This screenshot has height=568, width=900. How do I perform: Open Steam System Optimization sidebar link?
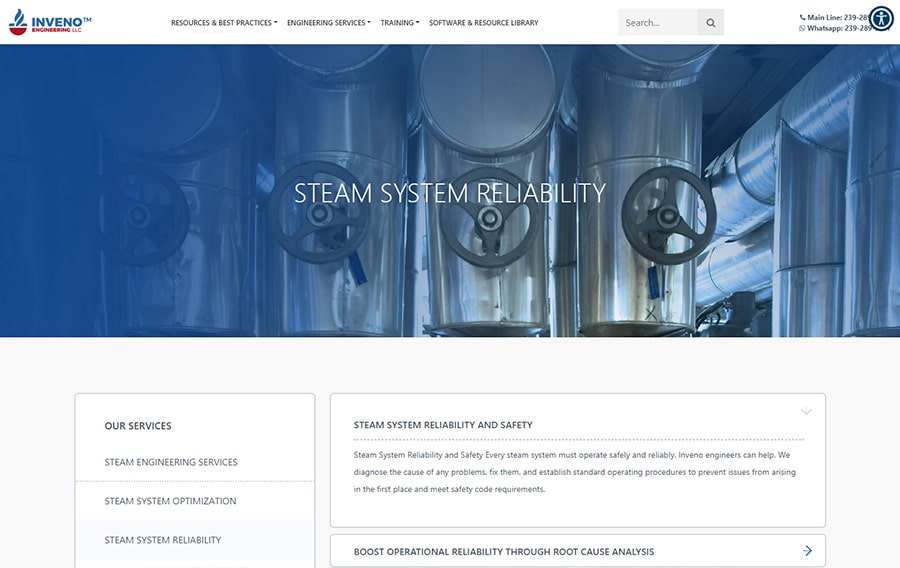click(x=170, y=501)
